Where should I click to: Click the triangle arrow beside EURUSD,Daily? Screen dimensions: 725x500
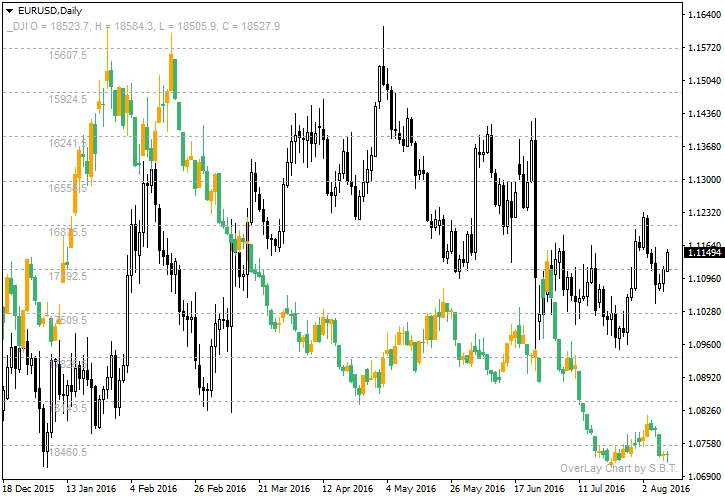pyautogui.click(x=9, y=11)
